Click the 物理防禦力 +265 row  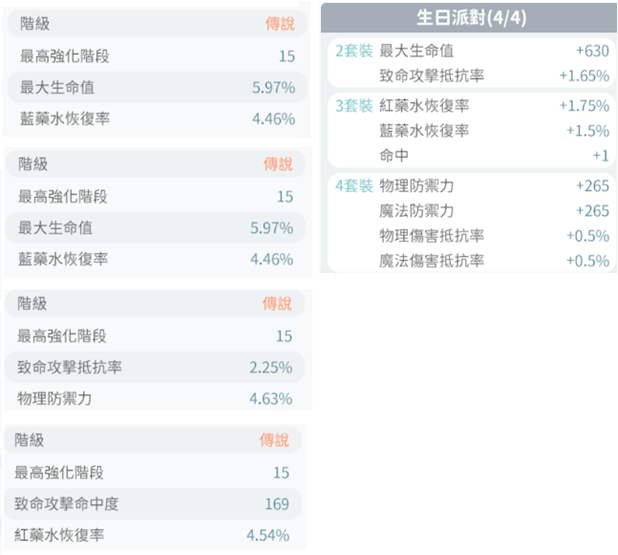pos(494,186)
